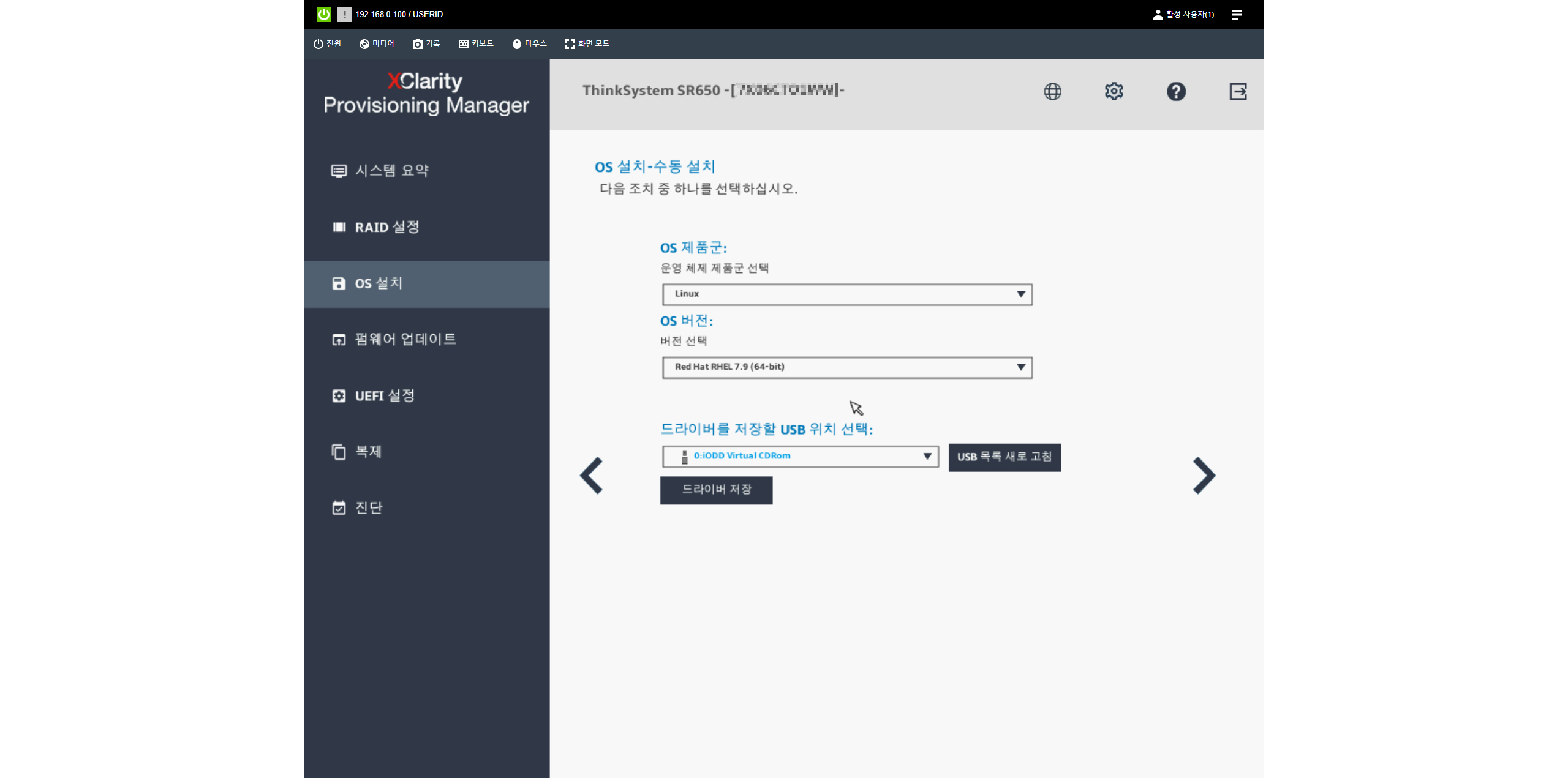Click the help question mark icon

[x=1175, y=91]
